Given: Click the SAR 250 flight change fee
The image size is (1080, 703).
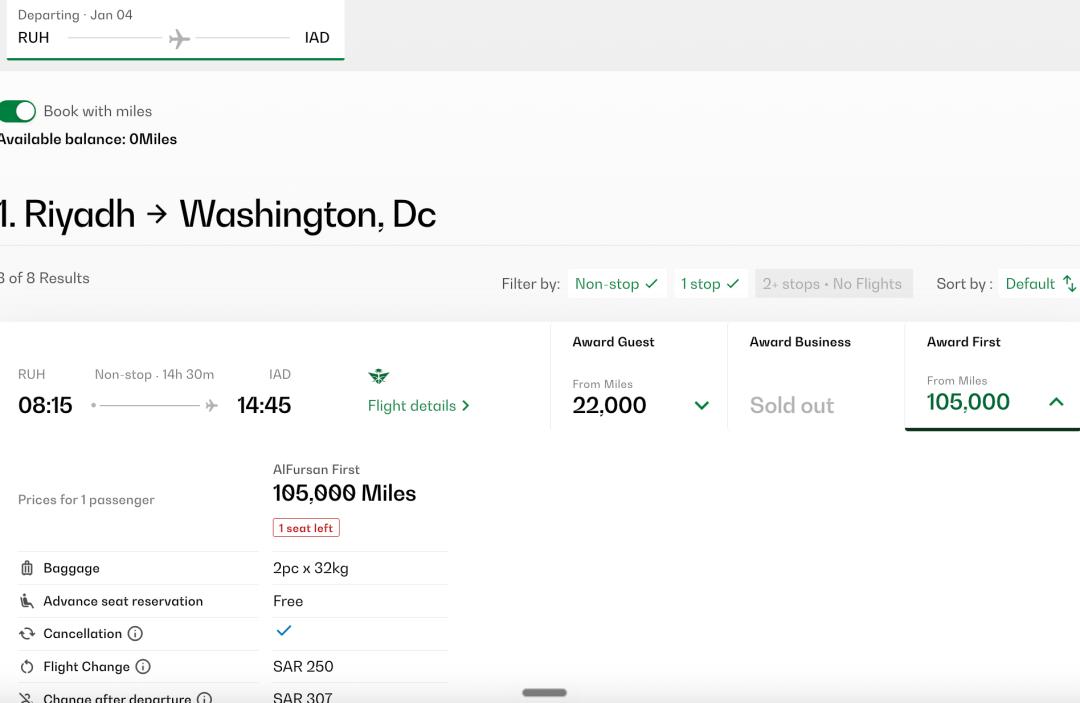Looking at the screenshot, I should point(303,667).
